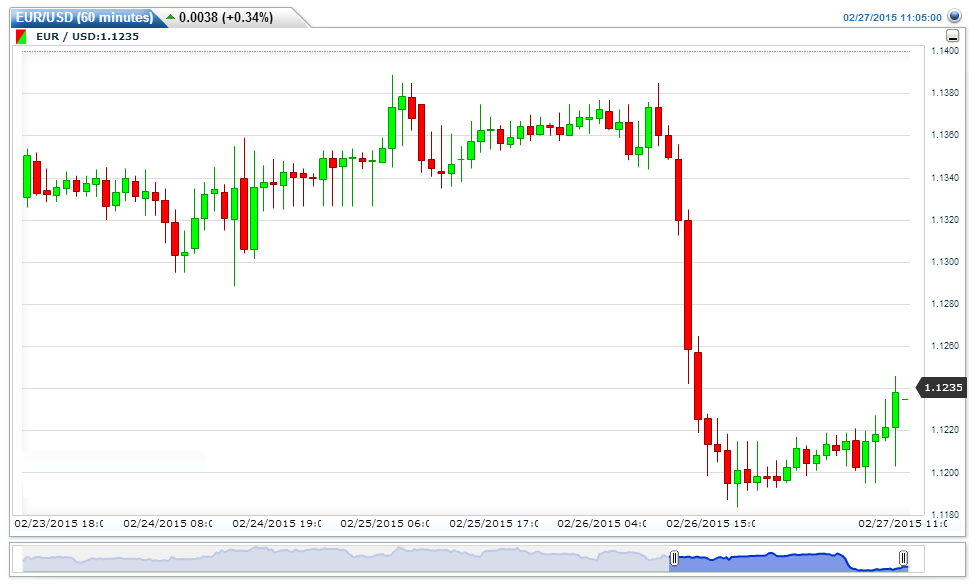This screenshot has height=585, width=976.
Task: Click the 1.1380 price axis label
Action: click(x=945, y=93)
